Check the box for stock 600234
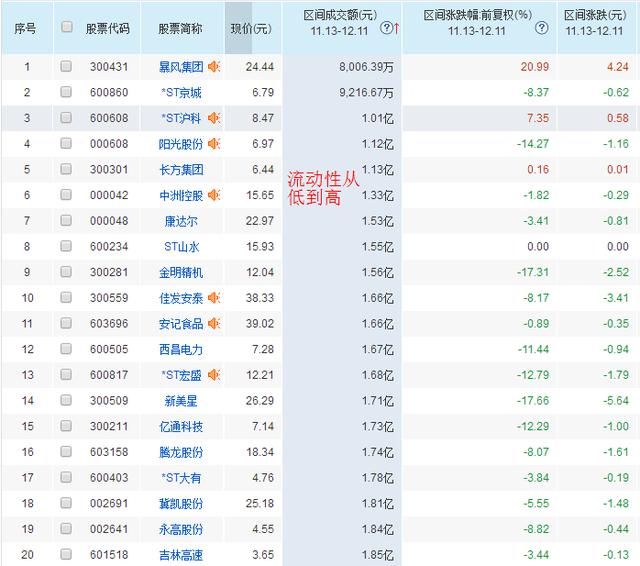This screenshot has height=566, width=640. [x=66, y=246]
